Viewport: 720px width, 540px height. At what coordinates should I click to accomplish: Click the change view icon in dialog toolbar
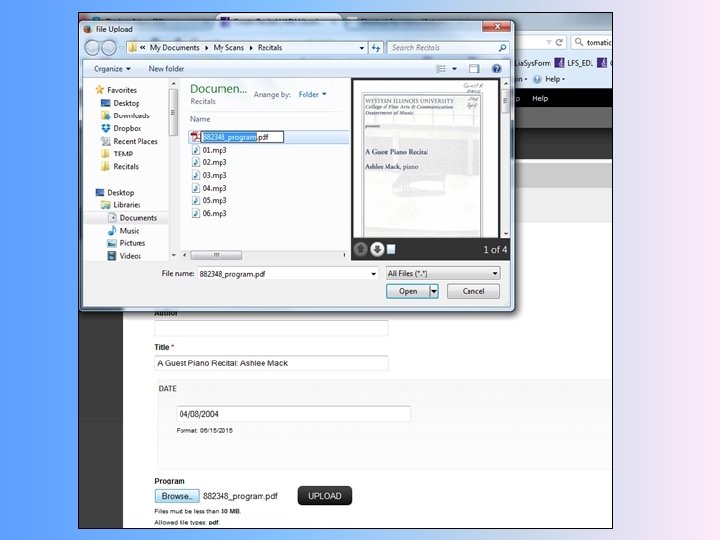(x=441, y=69)
